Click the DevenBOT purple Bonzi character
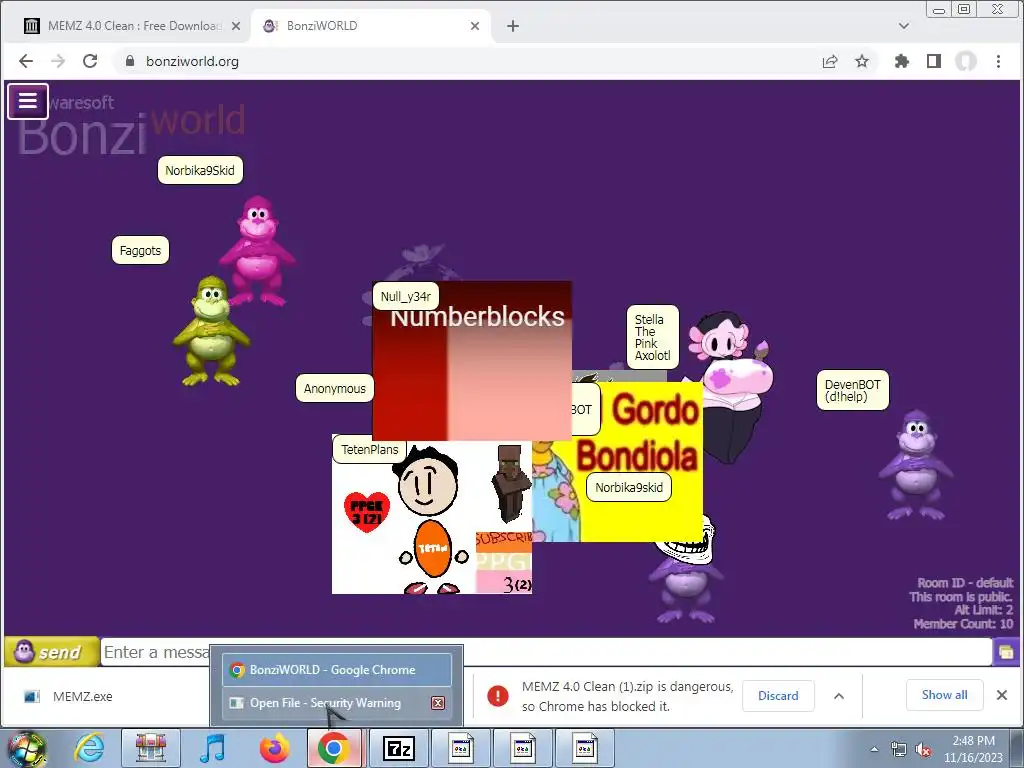This screenshot has height=768, width=1024. coord(916,465)
